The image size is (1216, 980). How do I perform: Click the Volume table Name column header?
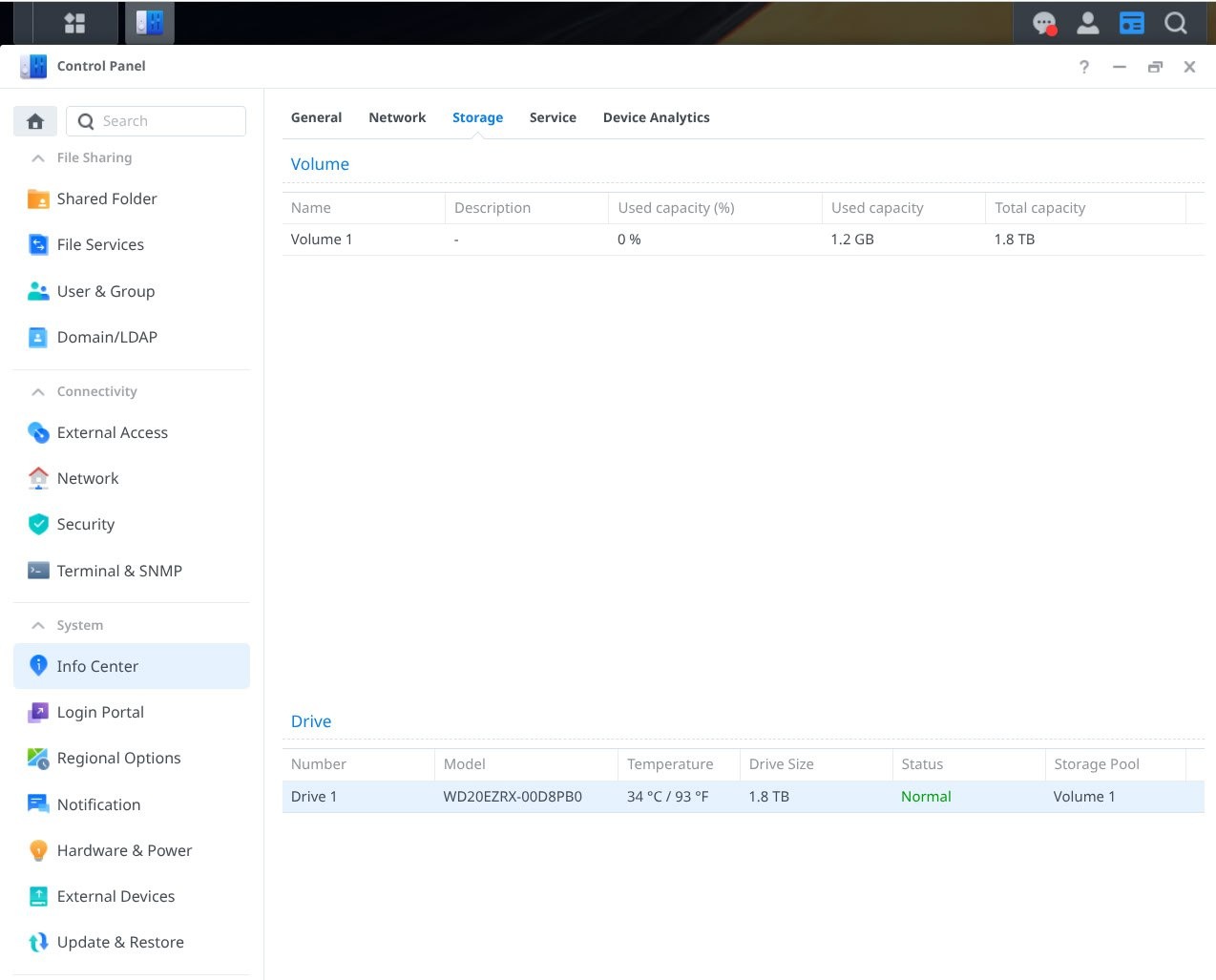(x=364, y=208)
